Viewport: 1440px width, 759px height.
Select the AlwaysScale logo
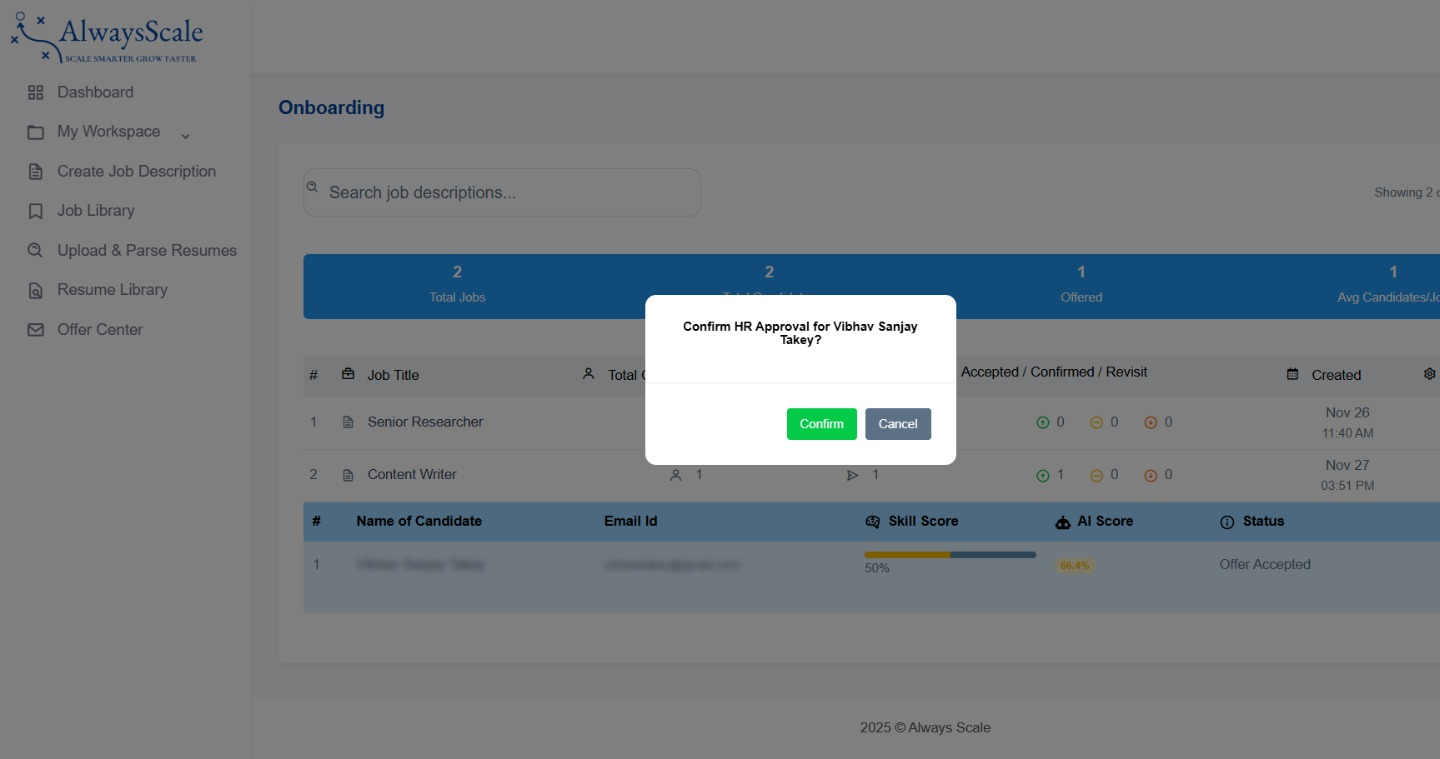click(106, 36)
